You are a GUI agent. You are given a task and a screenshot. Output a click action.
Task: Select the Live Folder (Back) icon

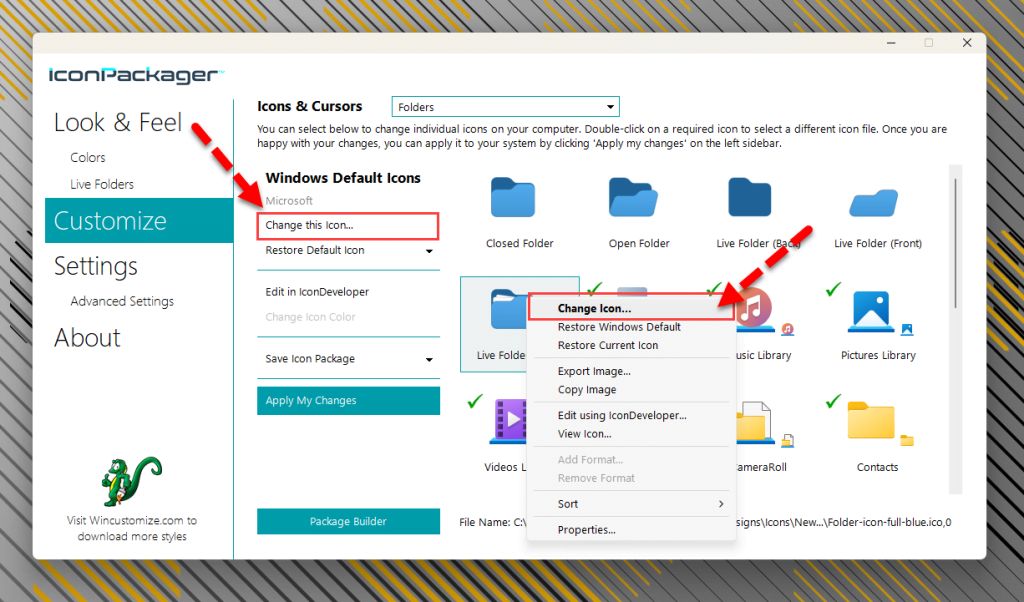tap(750, 198)
